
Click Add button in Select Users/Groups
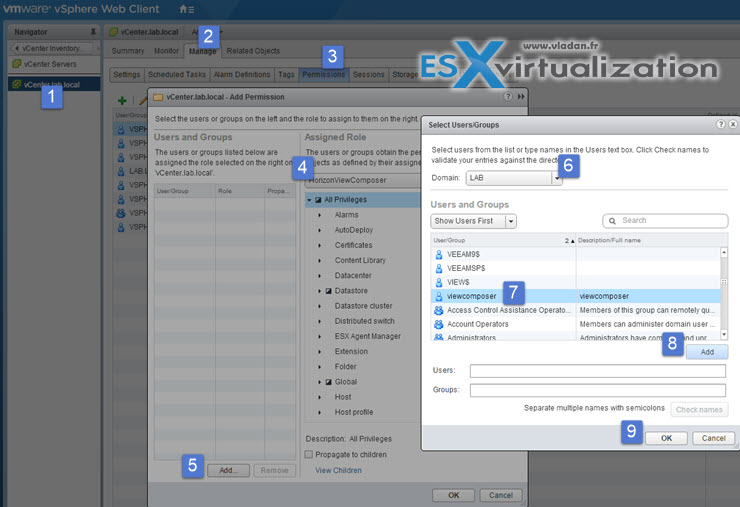click(x=707, y=352)
